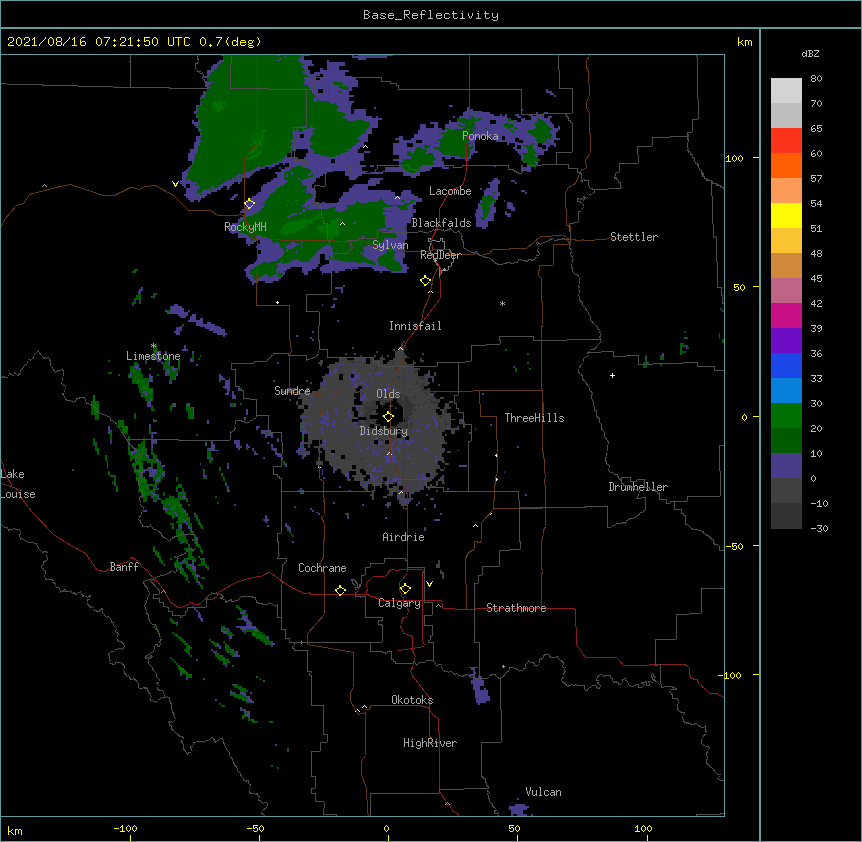862x842 pixels.
Task: Click the Base_Reflectivity title text
Action: point(431,15)
